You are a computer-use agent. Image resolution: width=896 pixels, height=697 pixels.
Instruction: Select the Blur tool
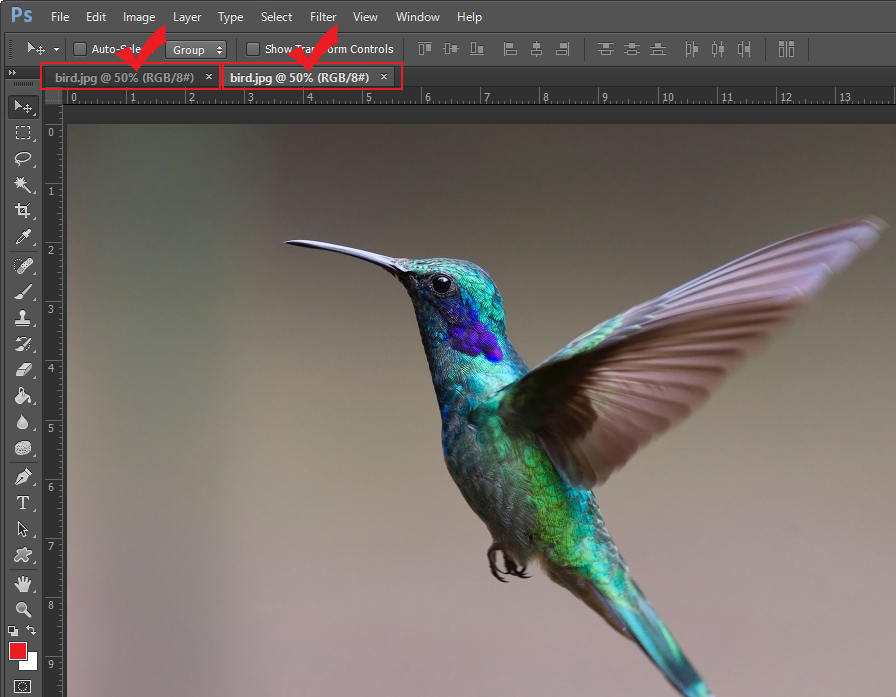tap(23, 422)
